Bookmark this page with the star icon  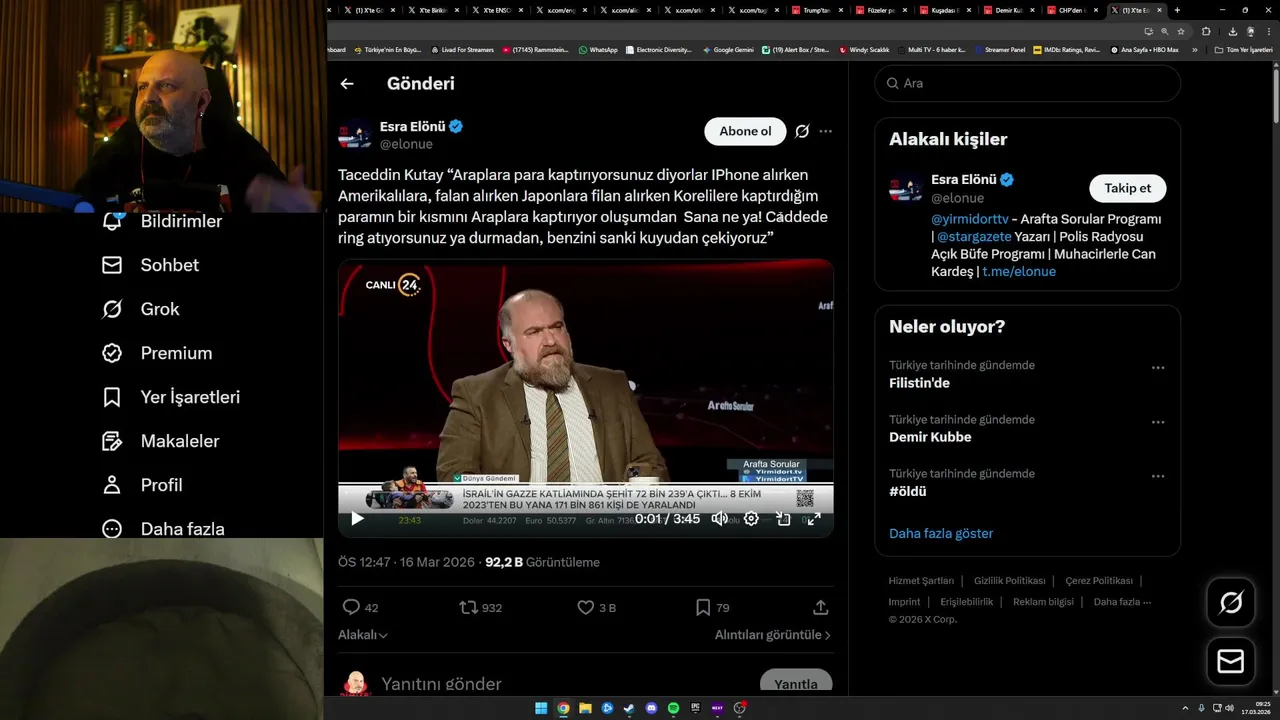1179,31
